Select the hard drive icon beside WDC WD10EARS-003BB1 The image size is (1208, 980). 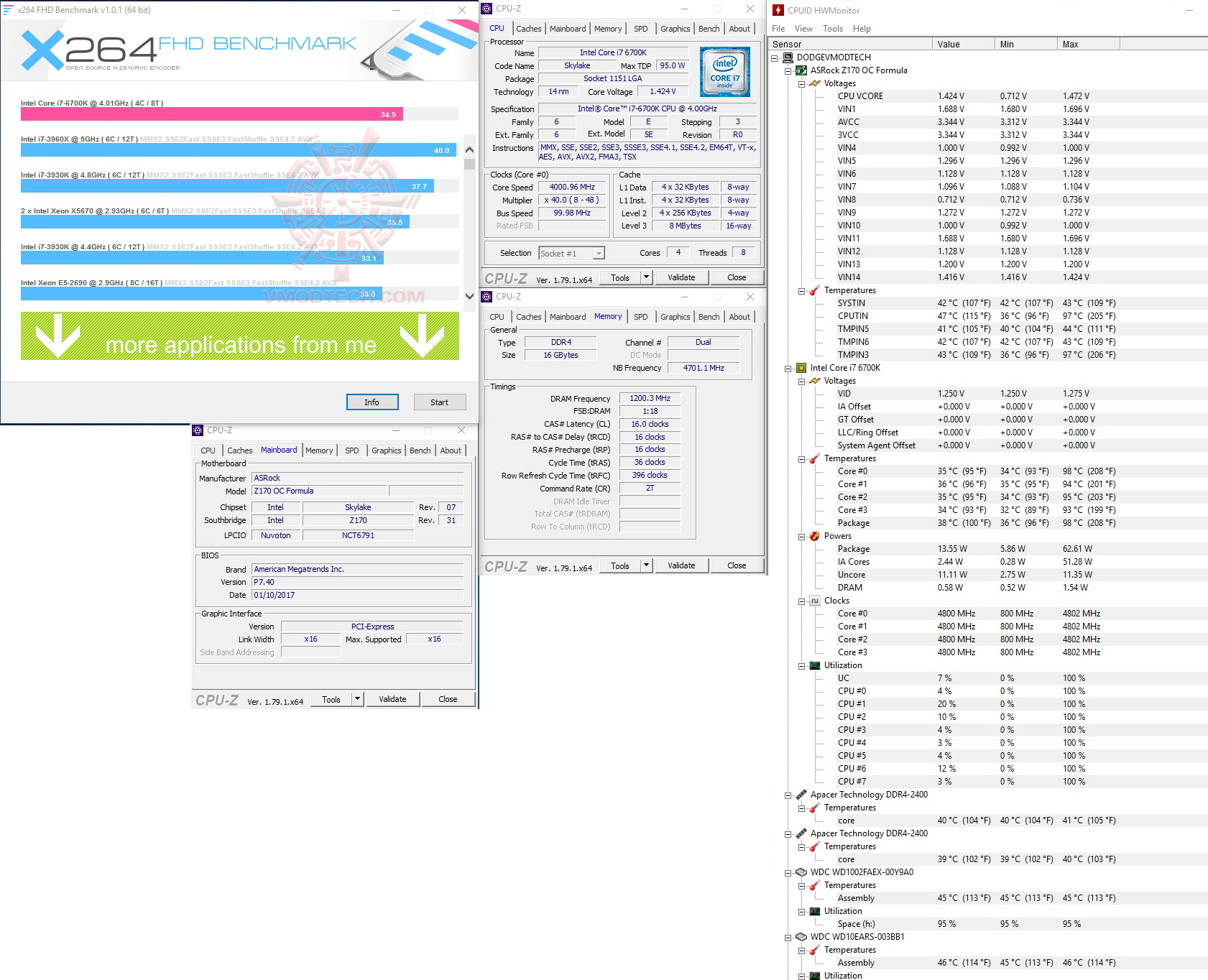(x=801, y=937)
